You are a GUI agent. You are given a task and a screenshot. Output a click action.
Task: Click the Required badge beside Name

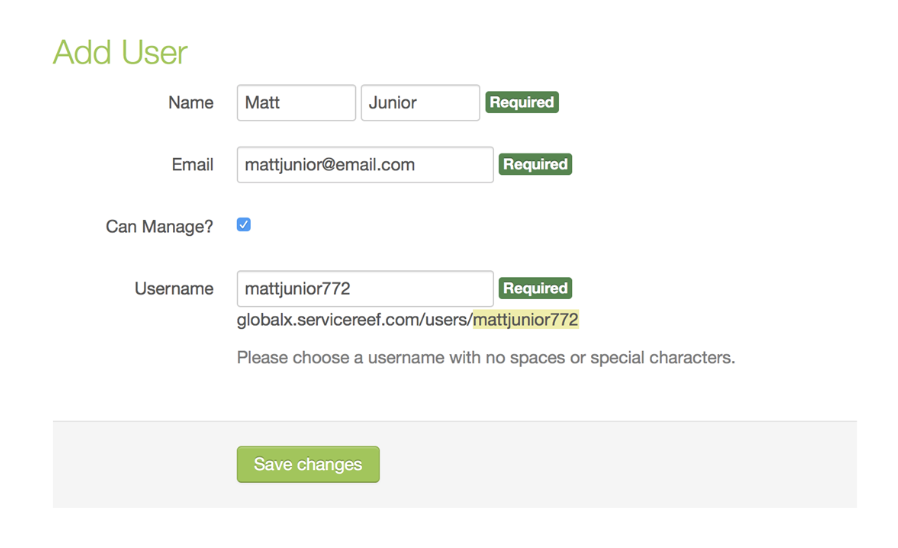tap(522, 102)
